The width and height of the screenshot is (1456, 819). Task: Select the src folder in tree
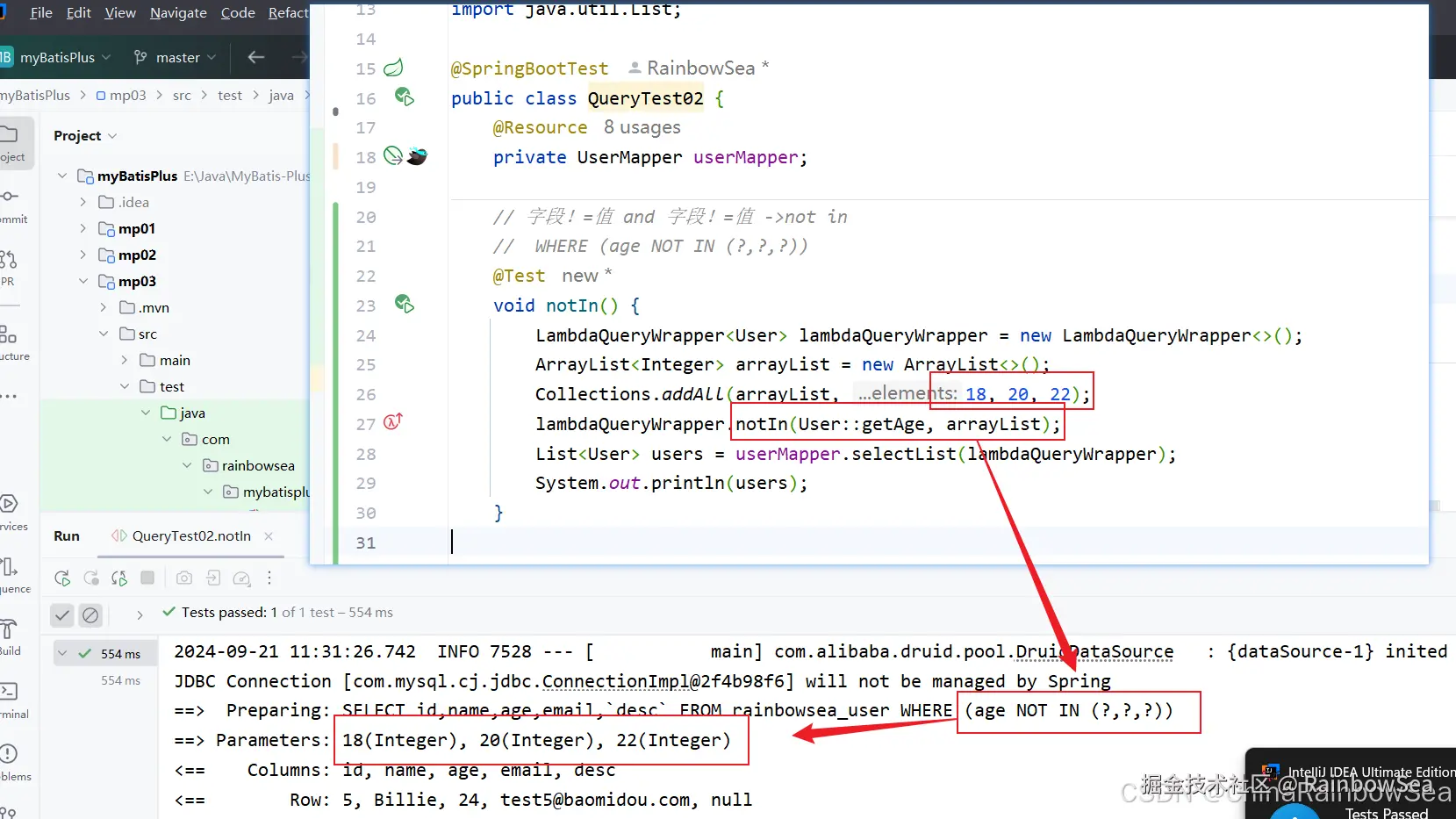pos(147,334)
